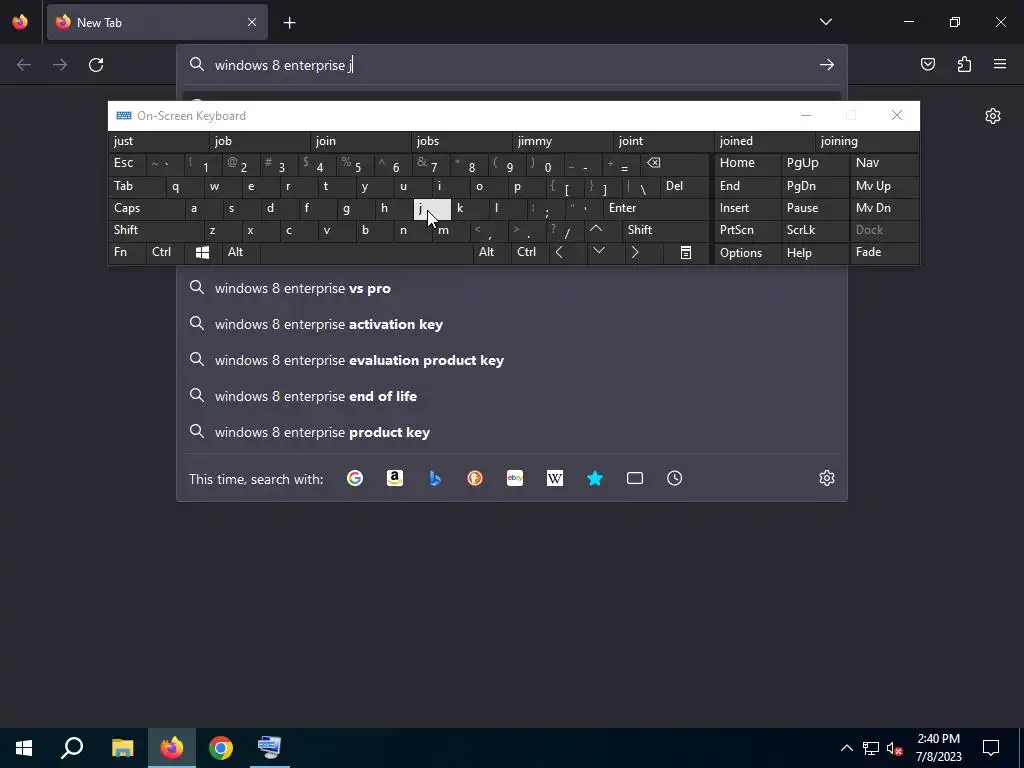This screenshot has height=768, width=1024.
Task: Choose suggestion 'windows 8 enterprise product key'
Action: [x=512, y=432]
